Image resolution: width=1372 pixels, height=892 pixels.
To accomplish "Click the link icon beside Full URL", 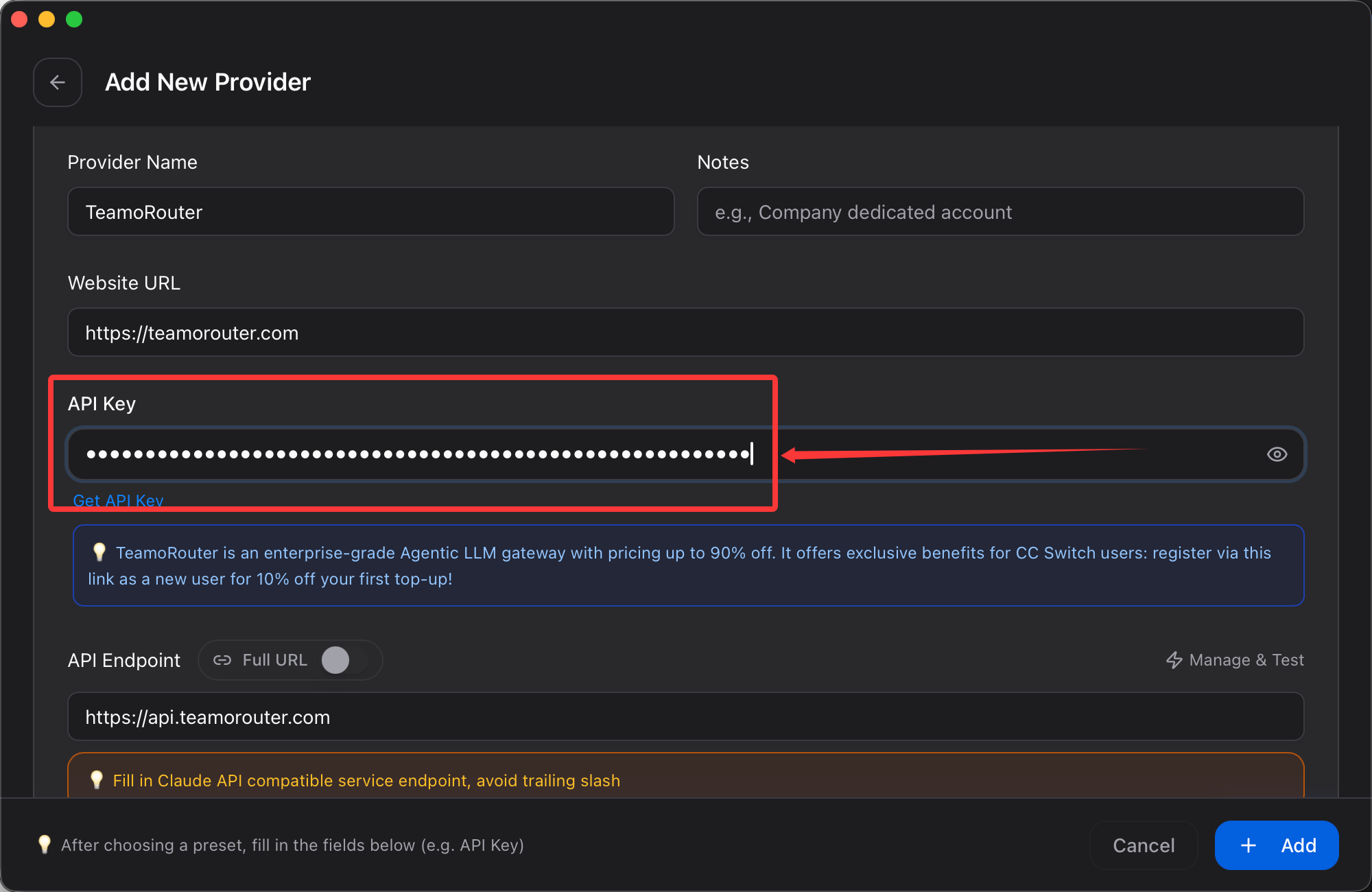I will (222, 660).
